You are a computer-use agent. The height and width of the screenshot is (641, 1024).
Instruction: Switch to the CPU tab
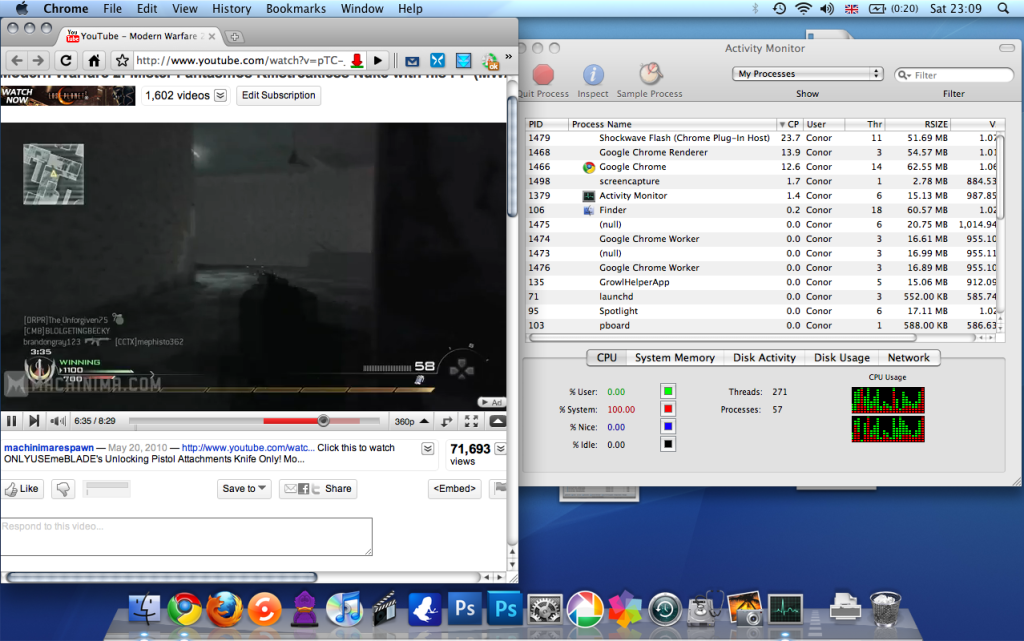607,358
